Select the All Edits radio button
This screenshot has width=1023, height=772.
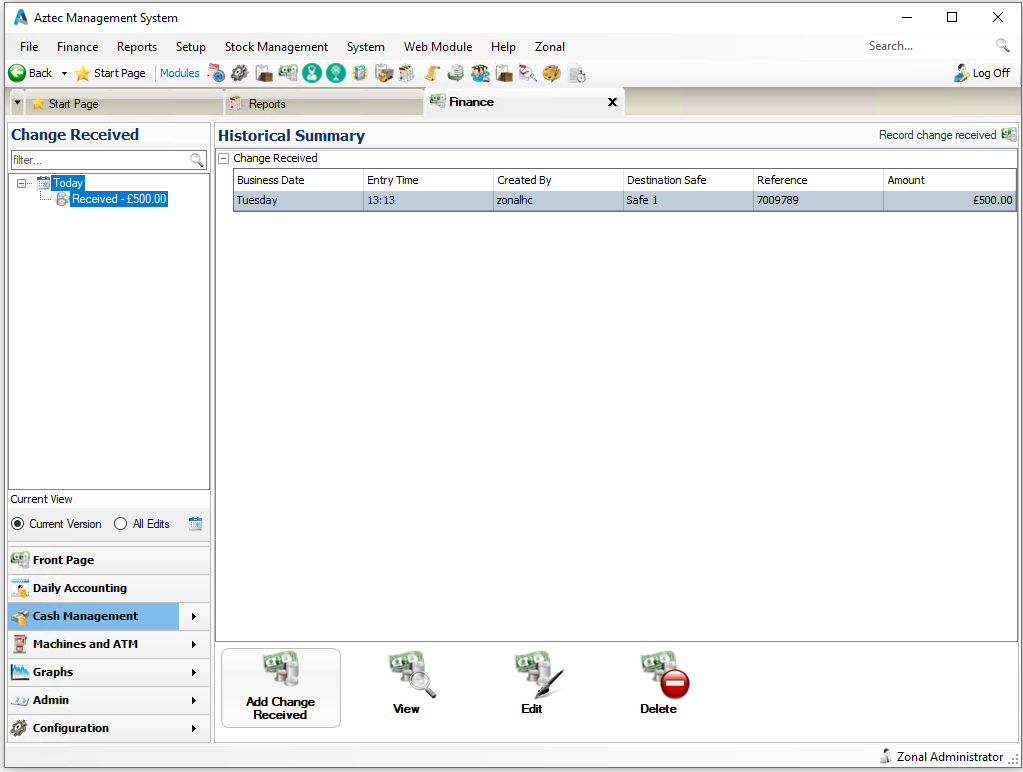(x=121, y=524)
